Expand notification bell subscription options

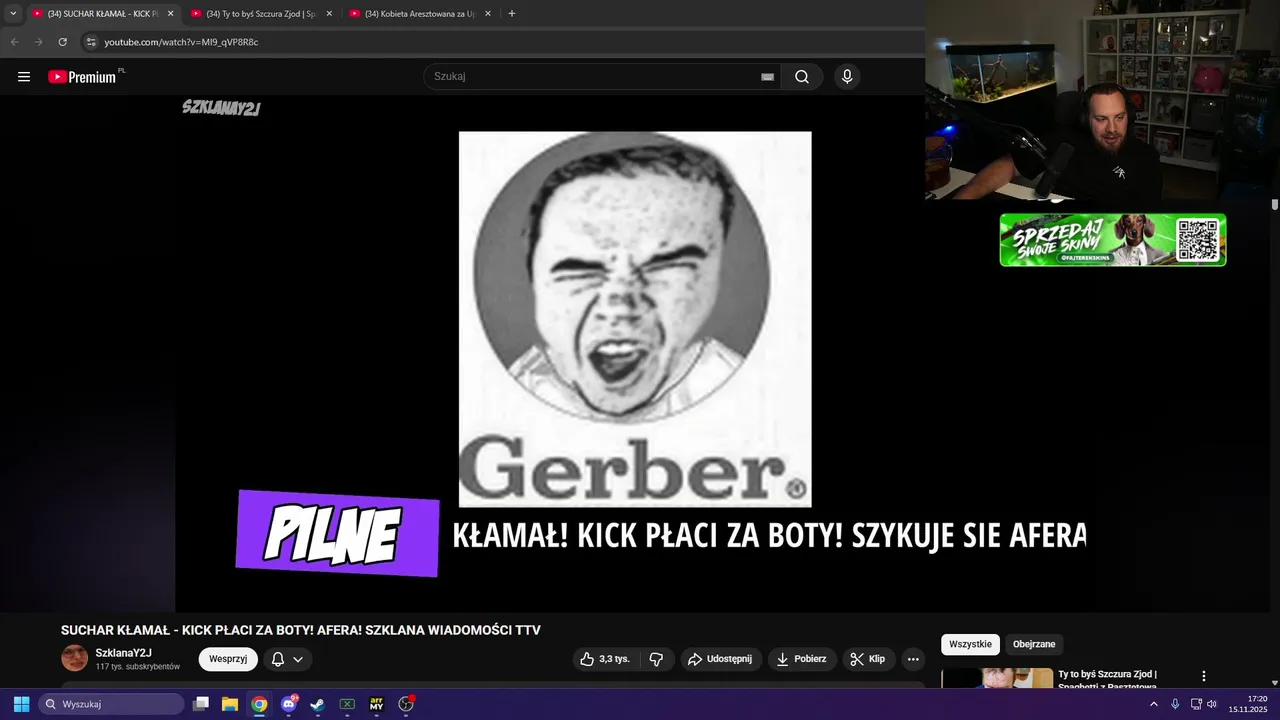287,659
